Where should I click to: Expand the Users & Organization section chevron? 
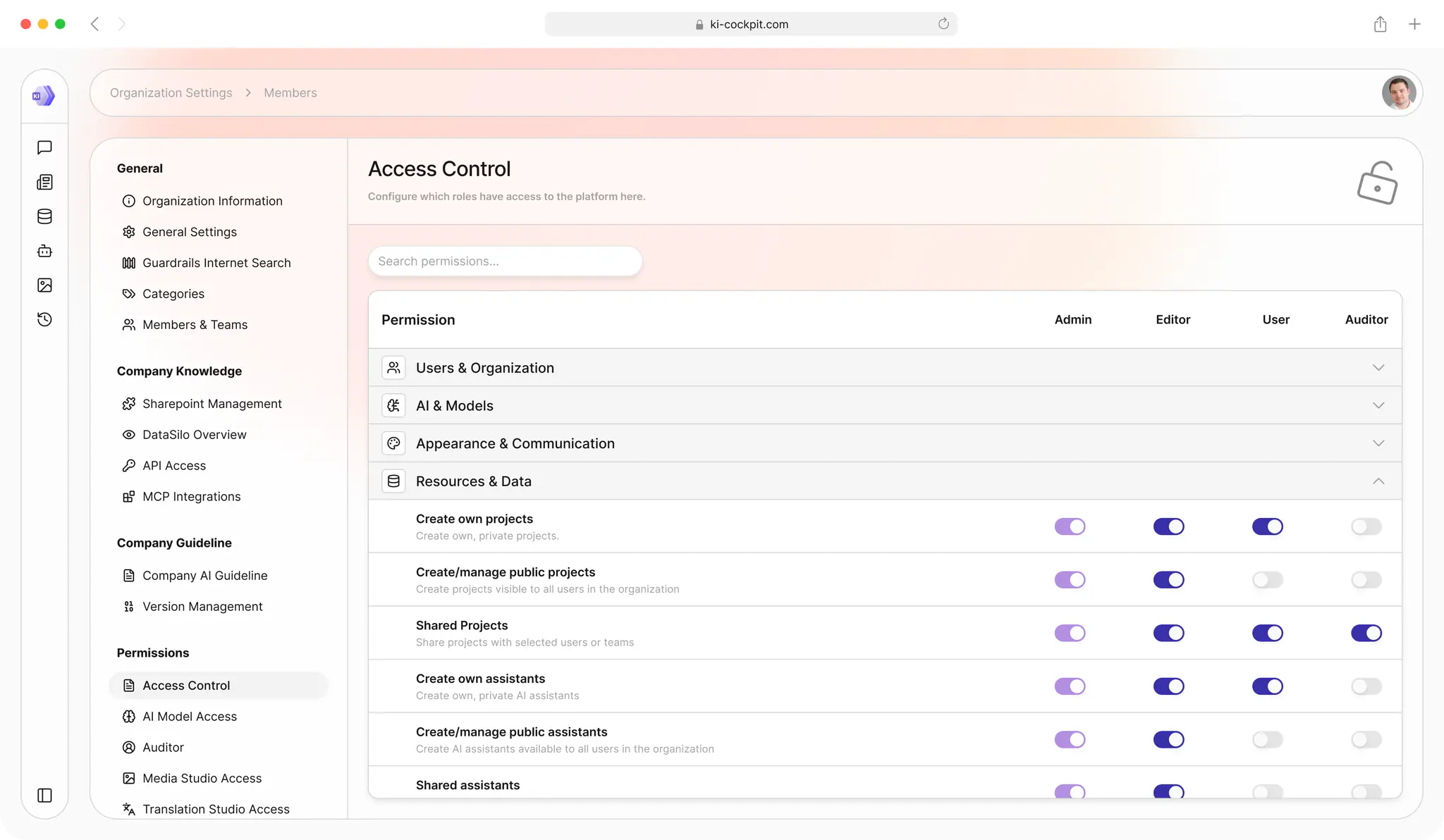[x=1378, y=367]
